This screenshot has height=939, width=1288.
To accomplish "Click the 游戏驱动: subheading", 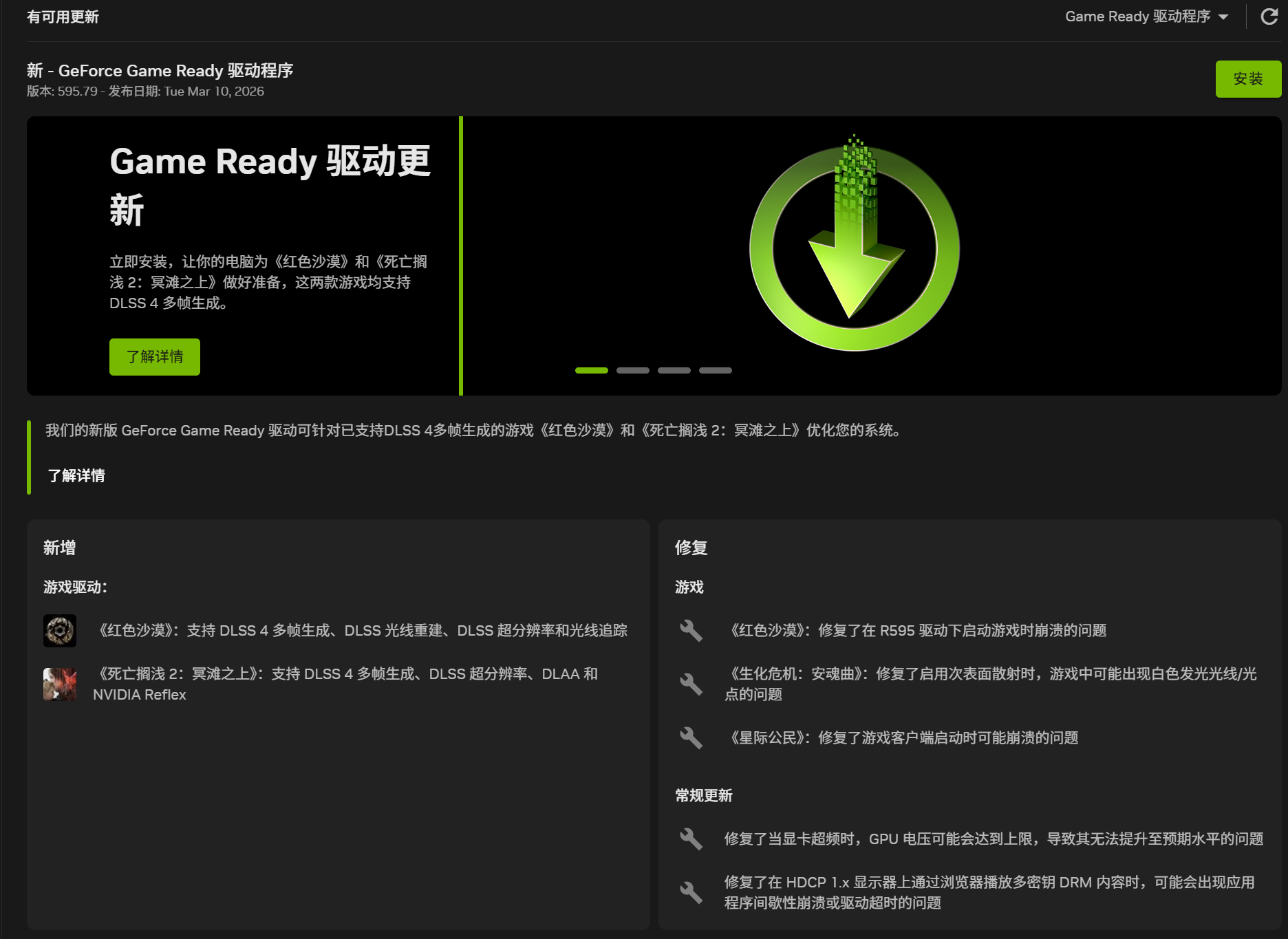I will tap(76, 587).
